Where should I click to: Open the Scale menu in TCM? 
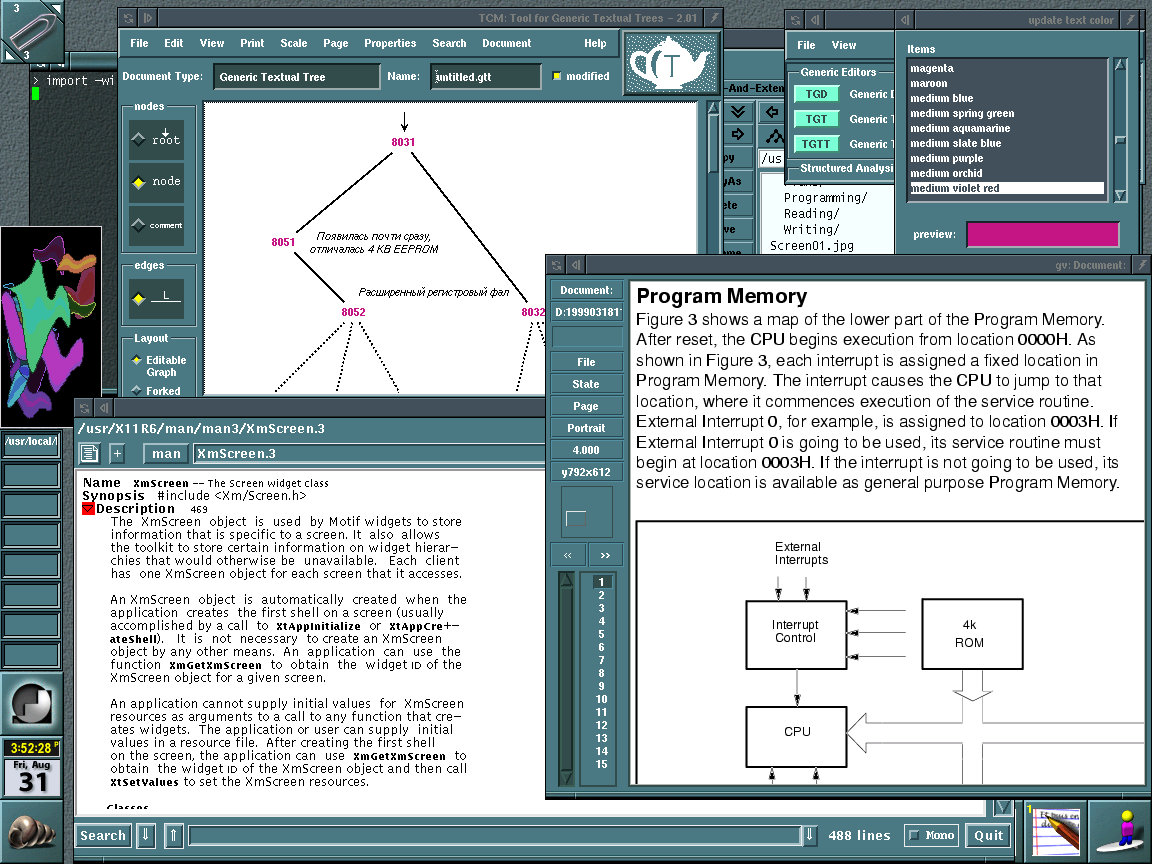(x=294, y=43)
